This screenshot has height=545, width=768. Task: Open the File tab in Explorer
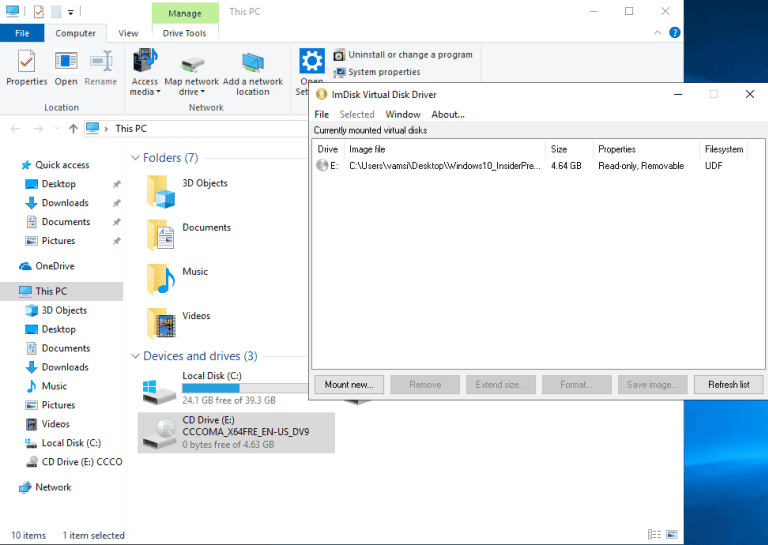(x=22, y=33)
